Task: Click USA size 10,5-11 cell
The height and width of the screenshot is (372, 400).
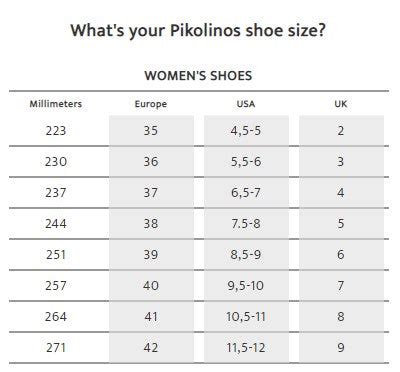Action: (x=246, y=317)
